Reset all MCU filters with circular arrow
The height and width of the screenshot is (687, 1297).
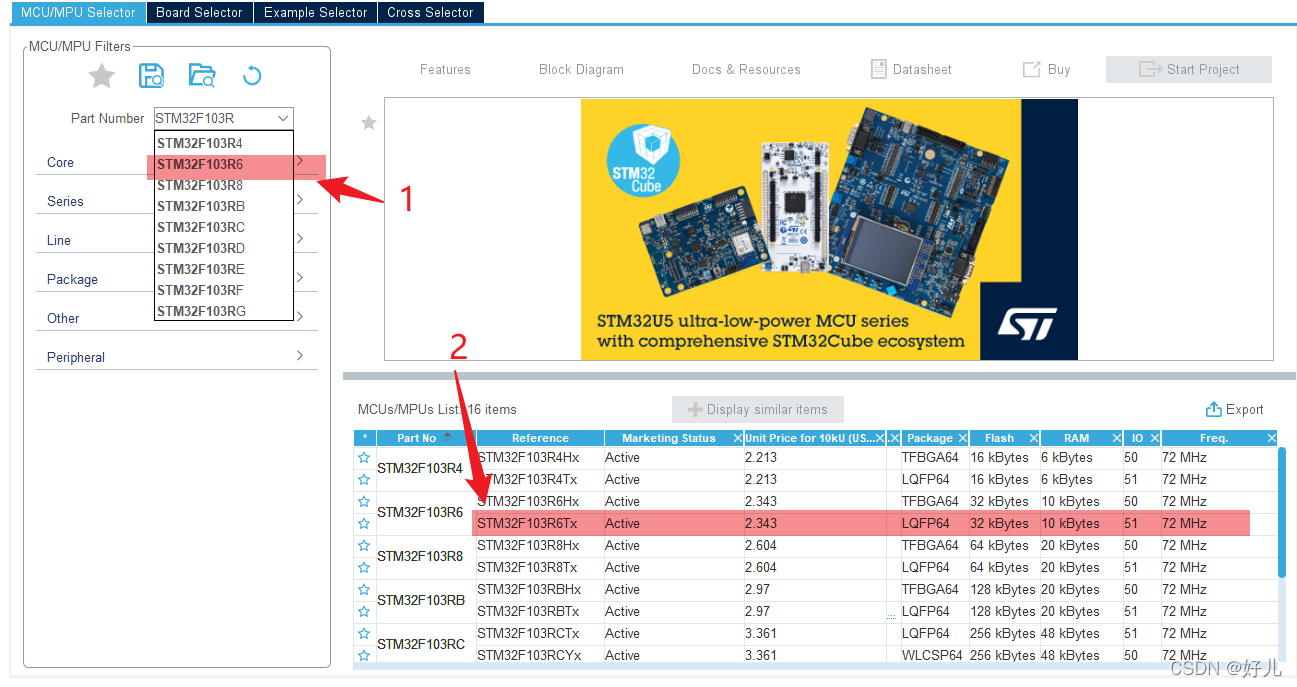click(x=252, y=75)
